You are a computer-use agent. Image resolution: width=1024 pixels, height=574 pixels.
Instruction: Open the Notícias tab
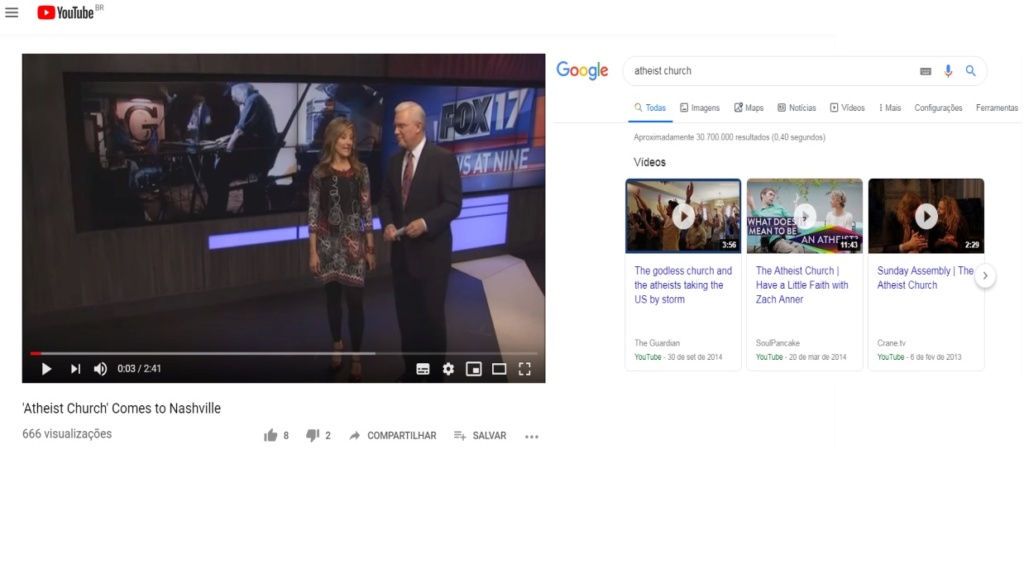(797, 108)
